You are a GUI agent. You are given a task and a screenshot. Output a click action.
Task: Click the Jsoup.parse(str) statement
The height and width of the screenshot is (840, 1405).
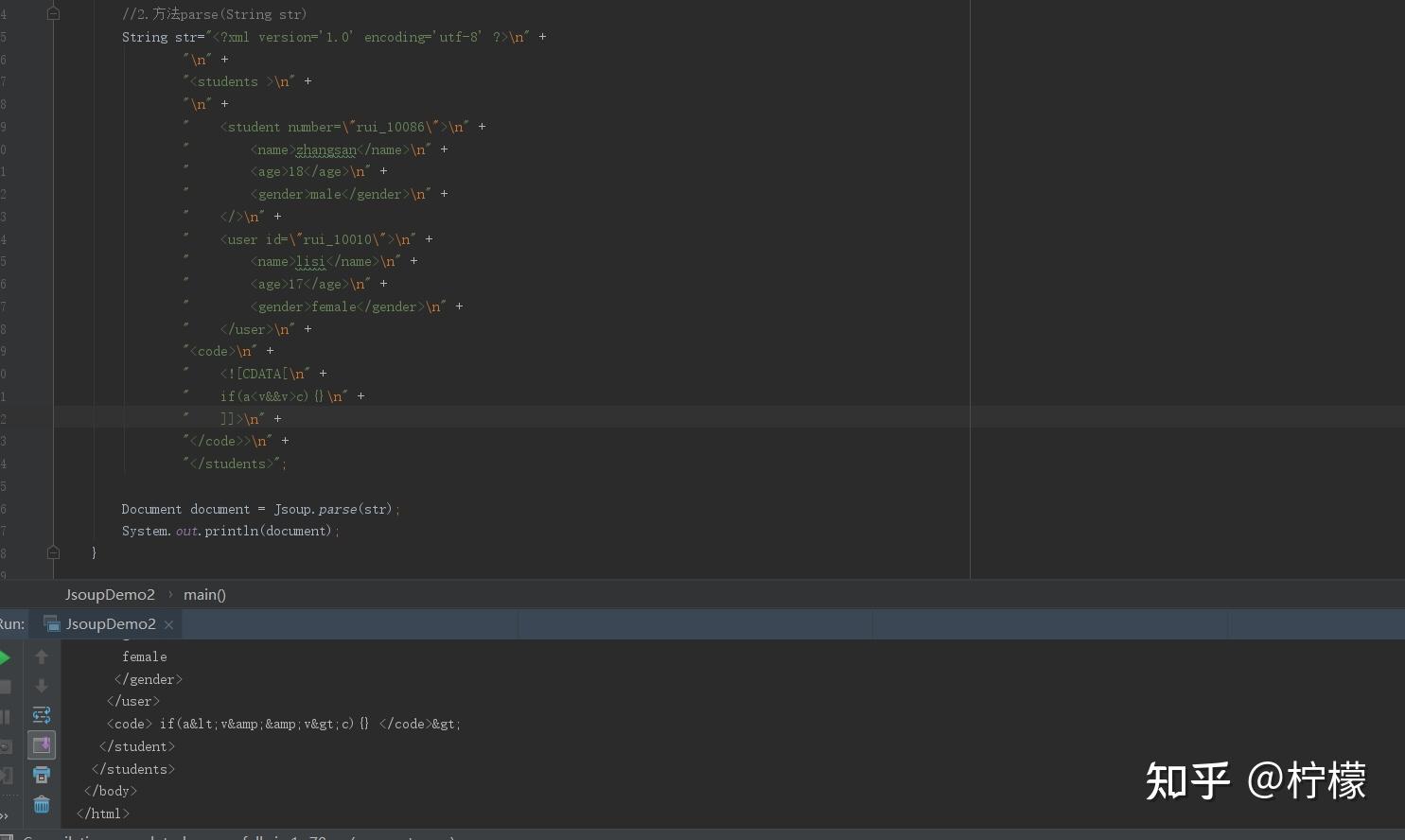click(261, 509)
